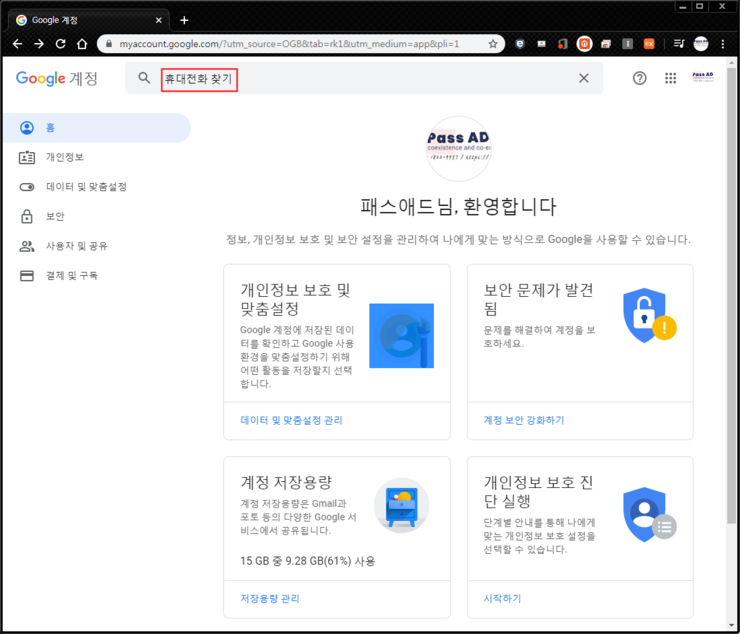Image resolution: width=740 pixels, height=634 pixels.
Task: Click the 데이터 및 맞춤설정 관리 link
Action: [x=291, y=420]
